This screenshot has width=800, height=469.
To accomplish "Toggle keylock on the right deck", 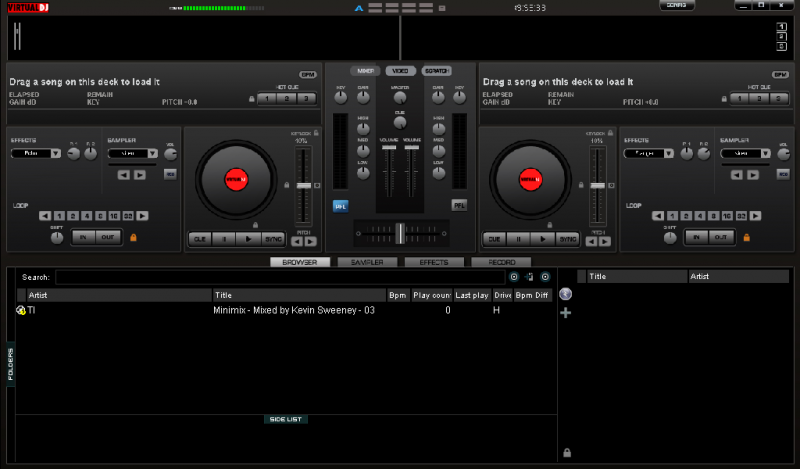I will 610,133.
